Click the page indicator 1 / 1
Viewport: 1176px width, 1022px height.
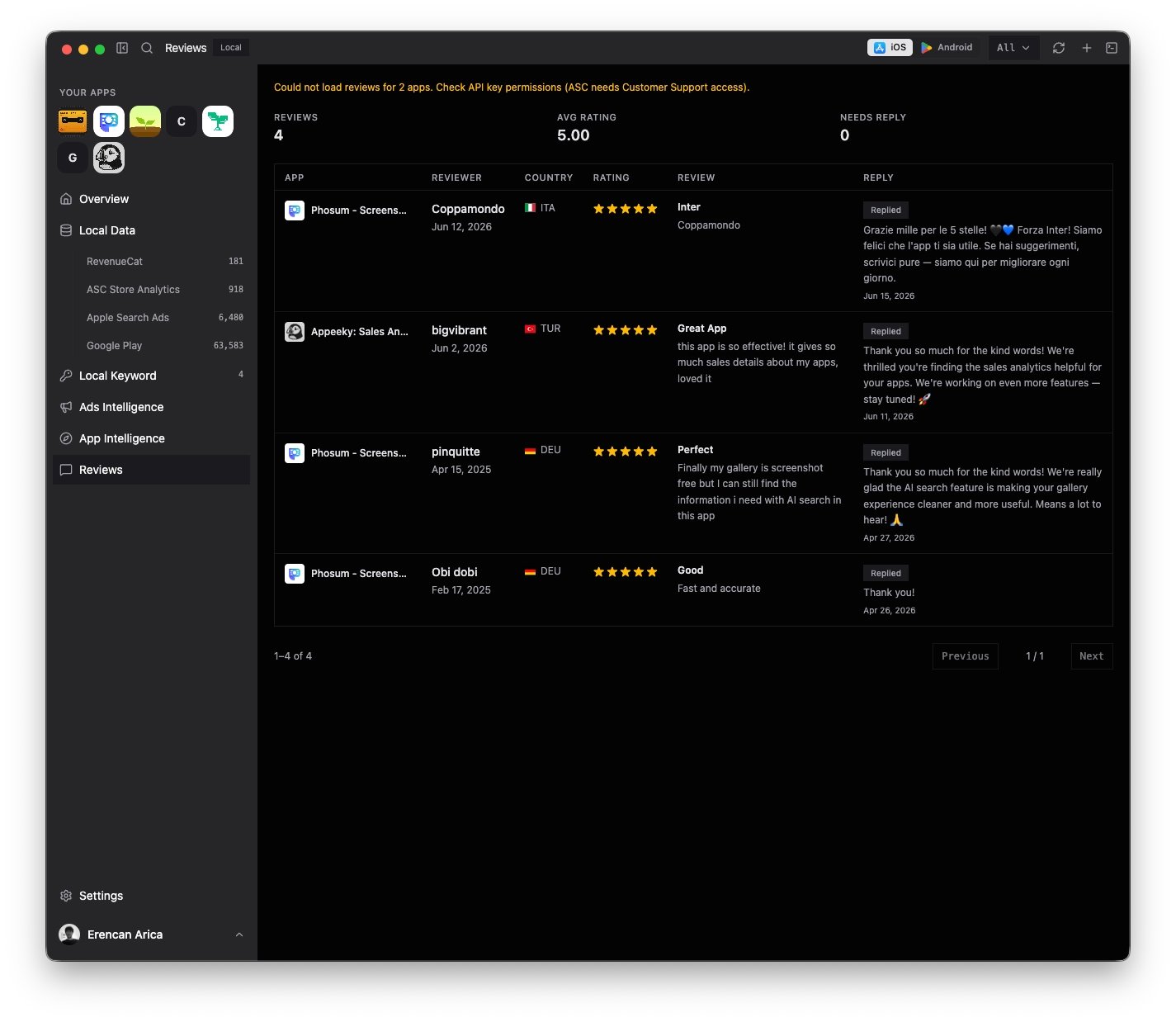(1034, 656)
